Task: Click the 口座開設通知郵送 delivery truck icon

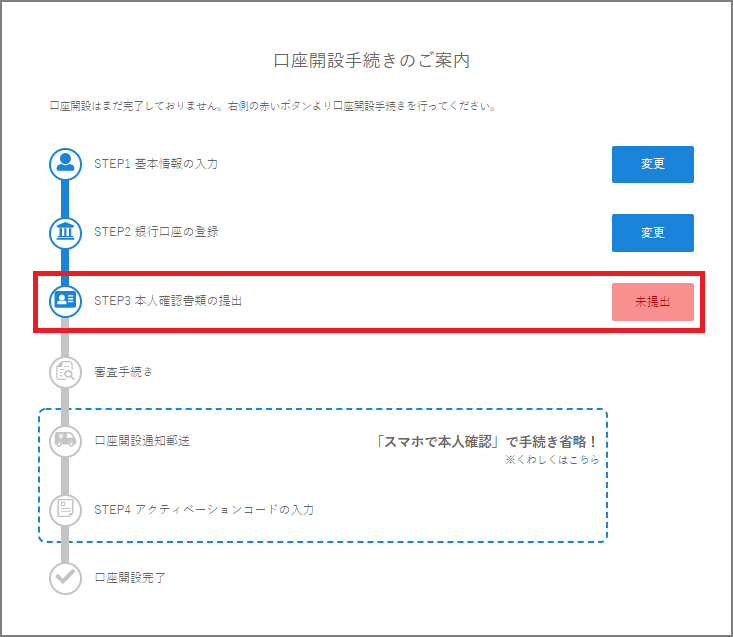Action: 65,441
